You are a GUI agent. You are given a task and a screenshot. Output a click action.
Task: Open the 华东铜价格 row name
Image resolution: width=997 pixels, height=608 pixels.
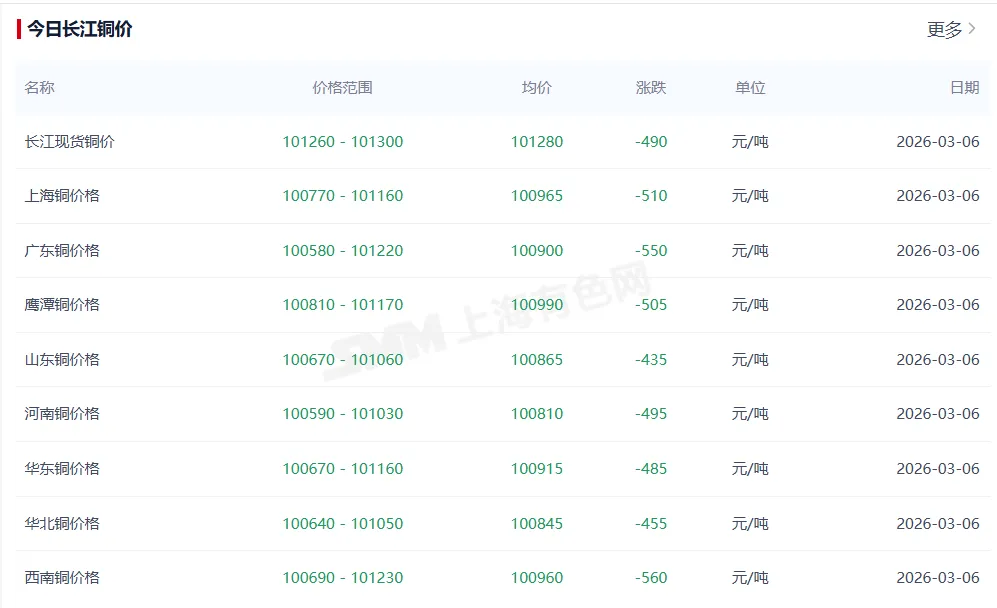pos(62,469)
